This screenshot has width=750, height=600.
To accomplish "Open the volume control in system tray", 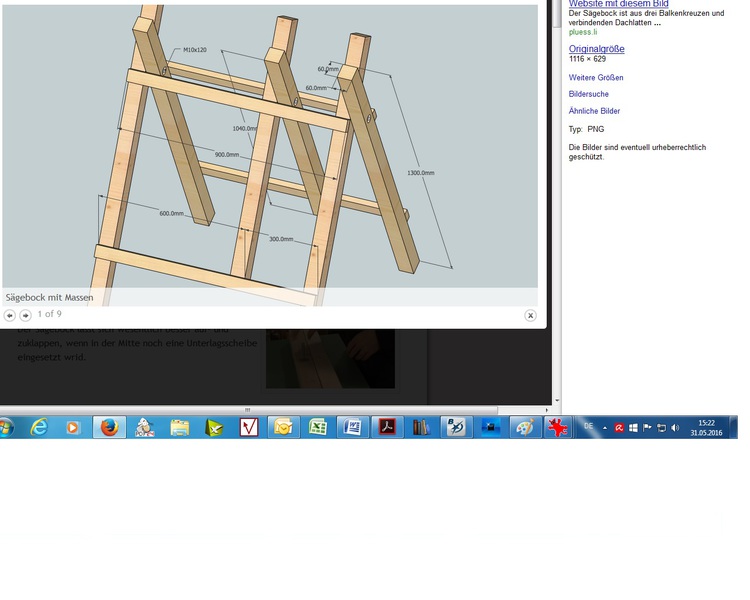I will click(x=675, y=427).
